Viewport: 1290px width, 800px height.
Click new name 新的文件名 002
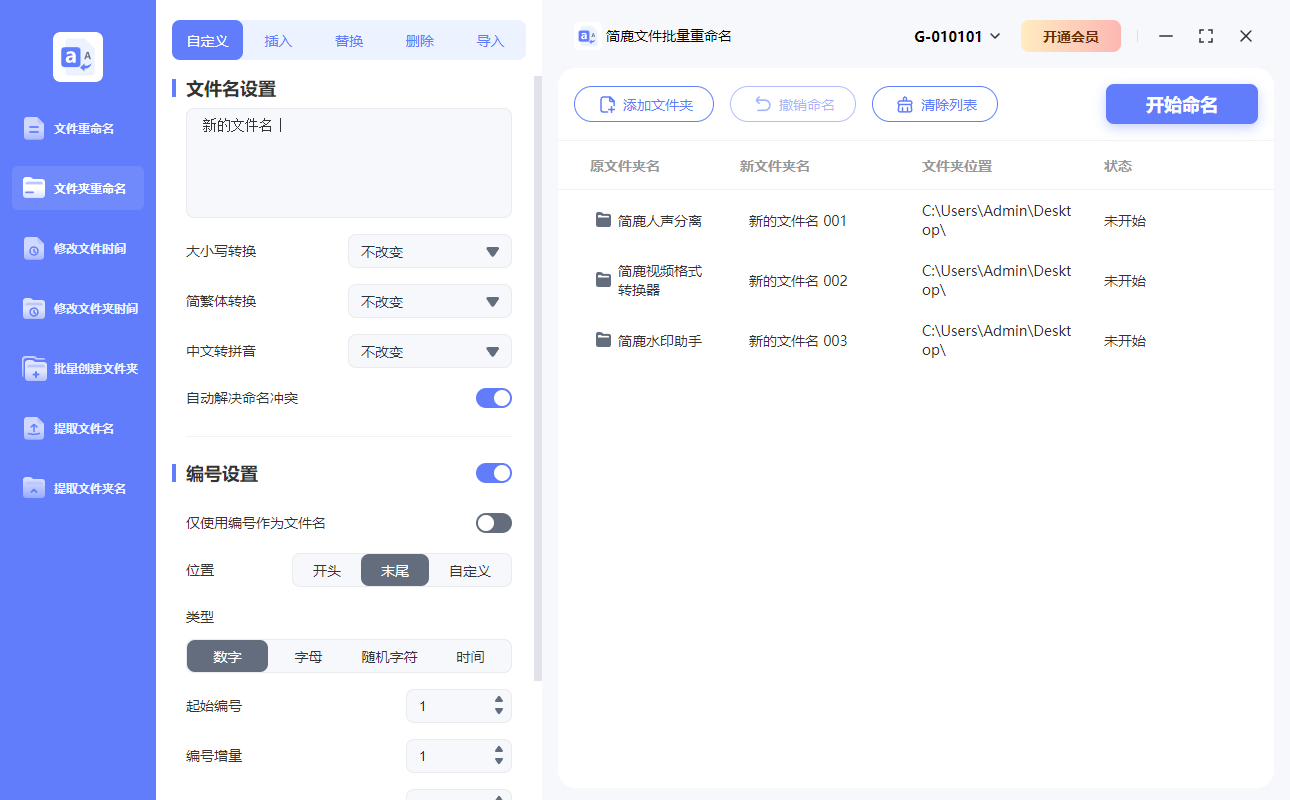coord(798,281)
